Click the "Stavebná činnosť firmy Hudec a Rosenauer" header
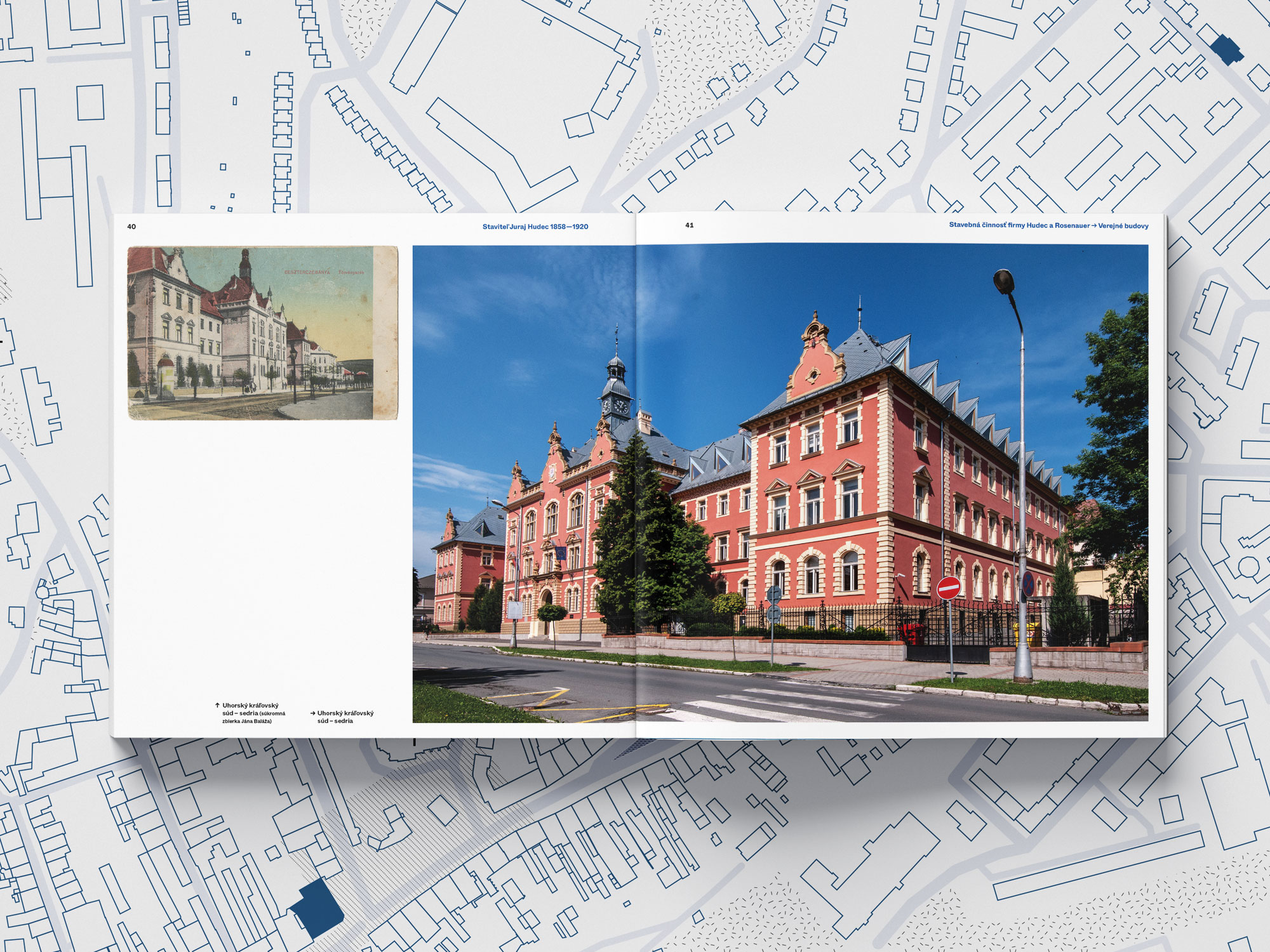Viewport: 1270px width, 952px height. point(1019,225)
